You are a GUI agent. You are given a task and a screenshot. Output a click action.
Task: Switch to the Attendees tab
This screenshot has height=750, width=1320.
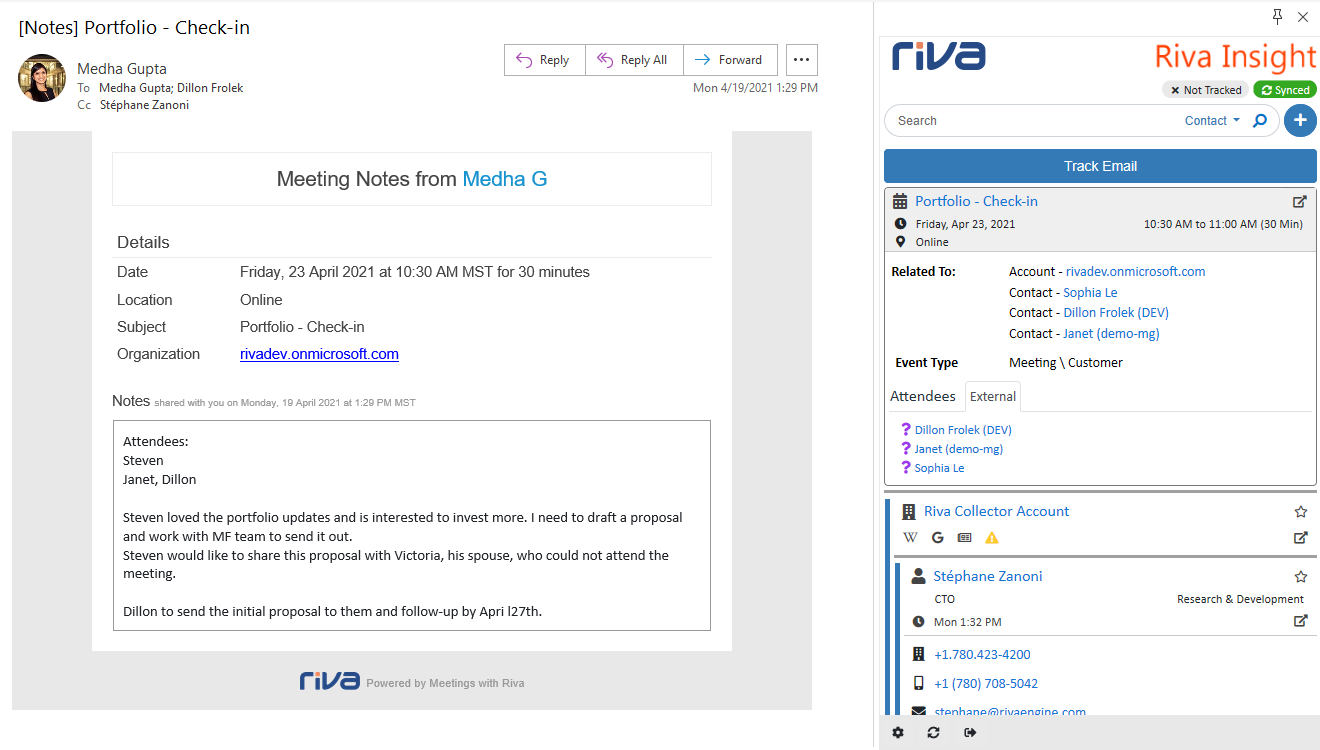pyautogui.click(x=923, y=396)
